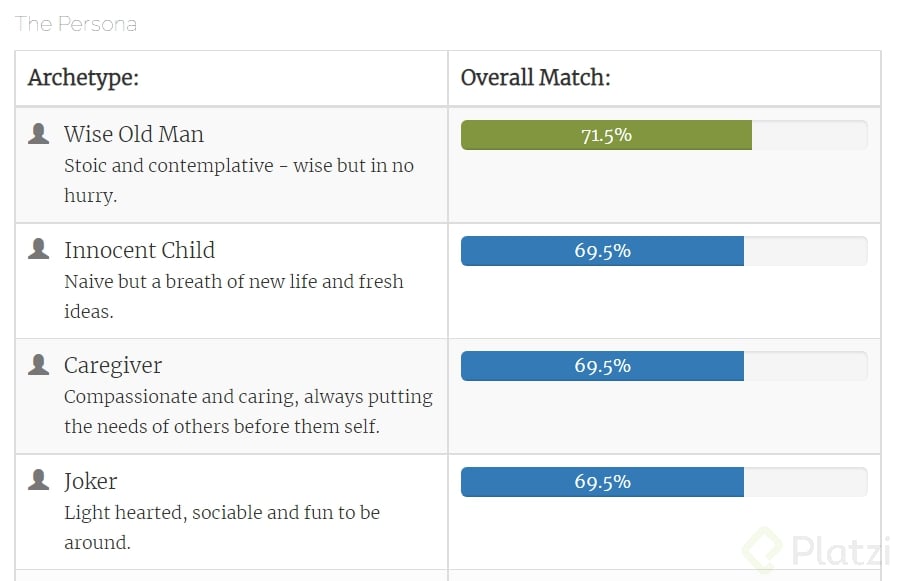
Task: Select the Caregiver archetype title
Action: tap(113, 365)
